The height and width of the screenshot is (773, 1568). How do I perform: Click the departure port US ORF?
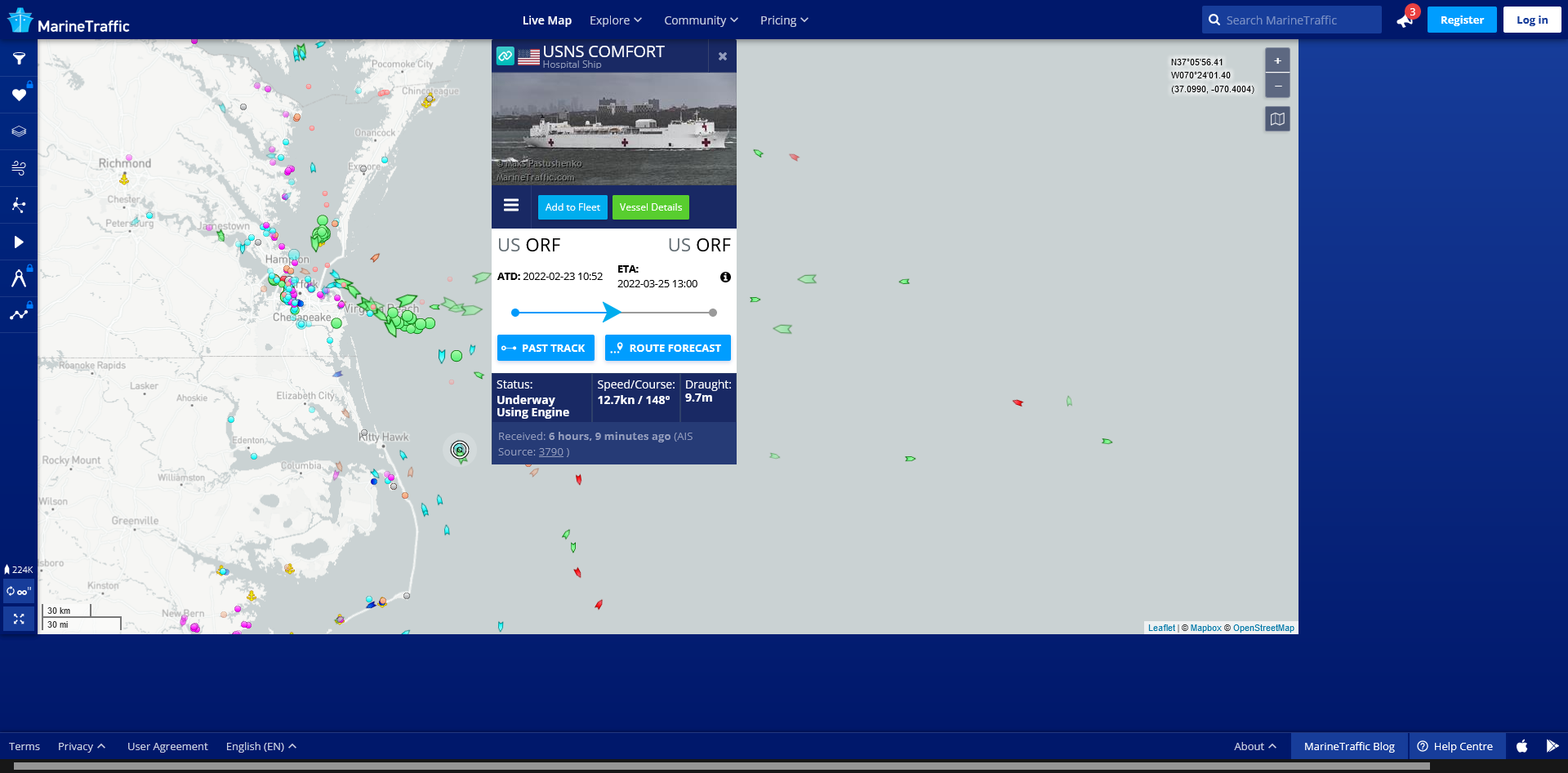pos(529,245)
